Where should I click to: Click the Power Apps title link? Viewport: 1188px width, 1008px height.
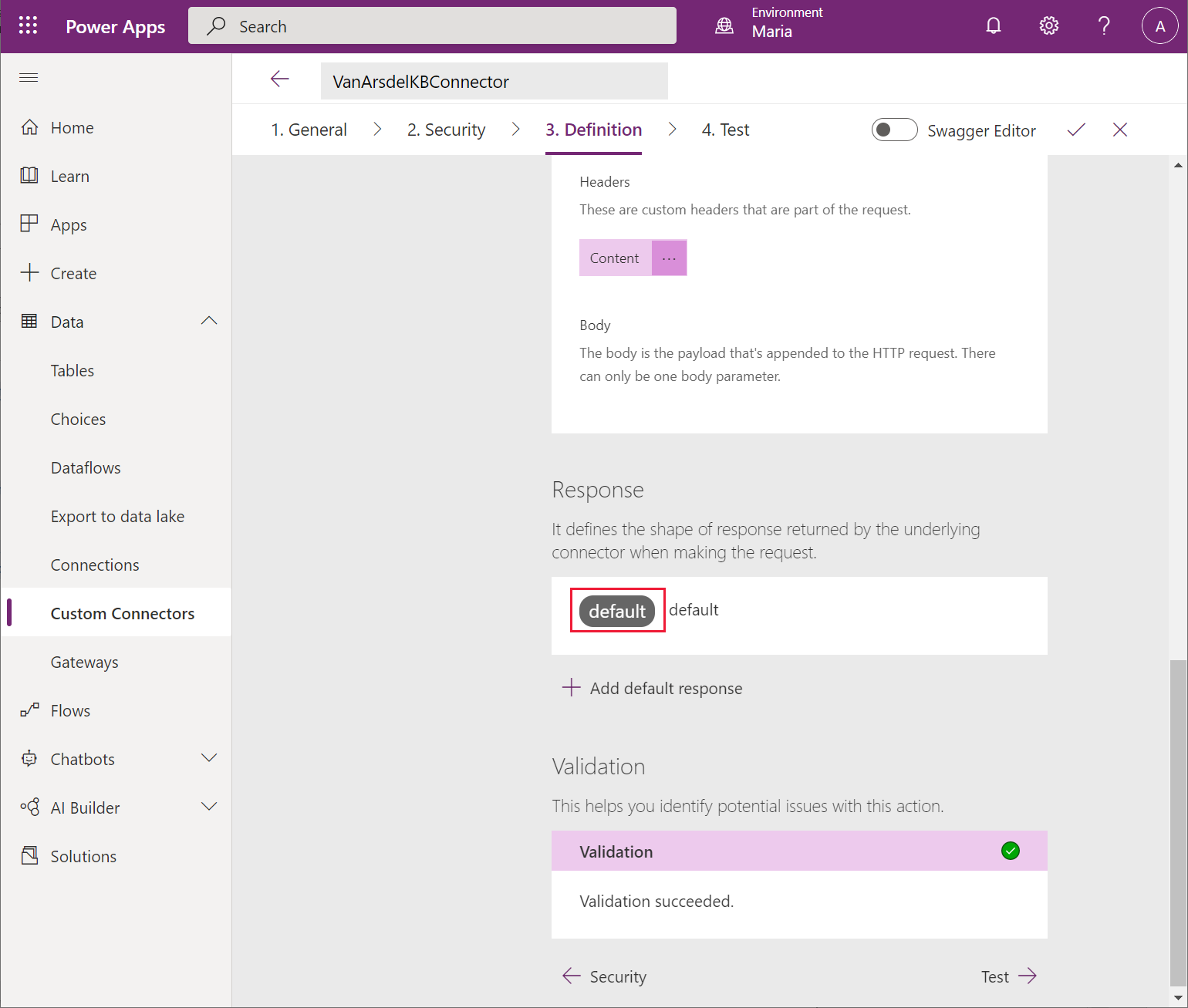[116, 26]
